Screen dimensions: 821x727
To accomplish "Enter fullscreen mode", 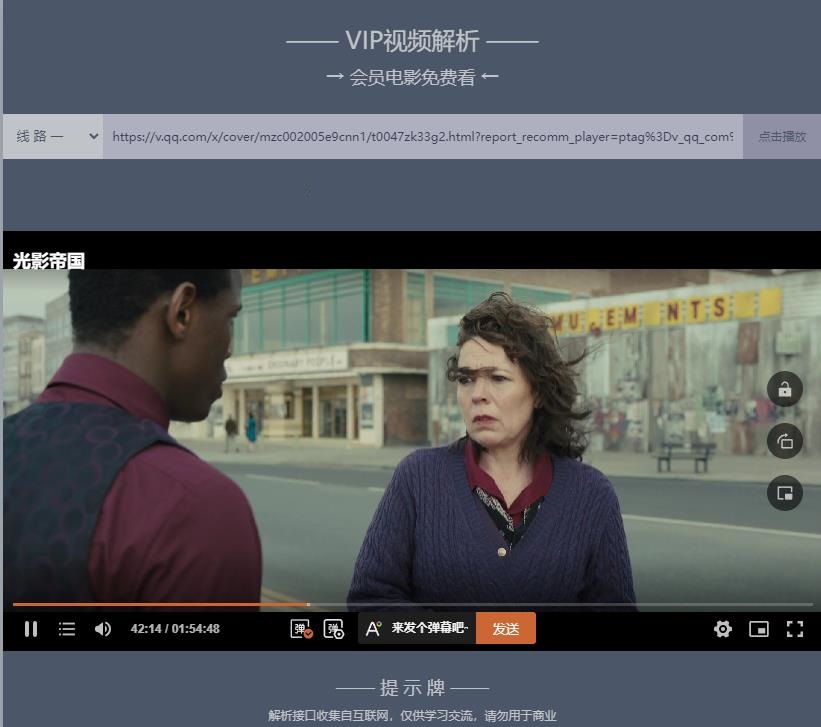I will tap(795, 629).
